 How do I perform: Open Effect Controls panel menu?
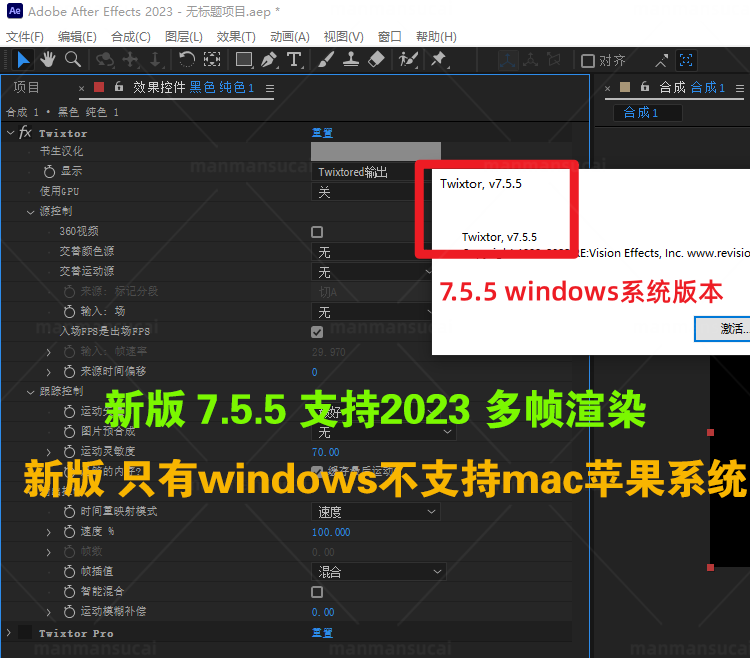270,88
